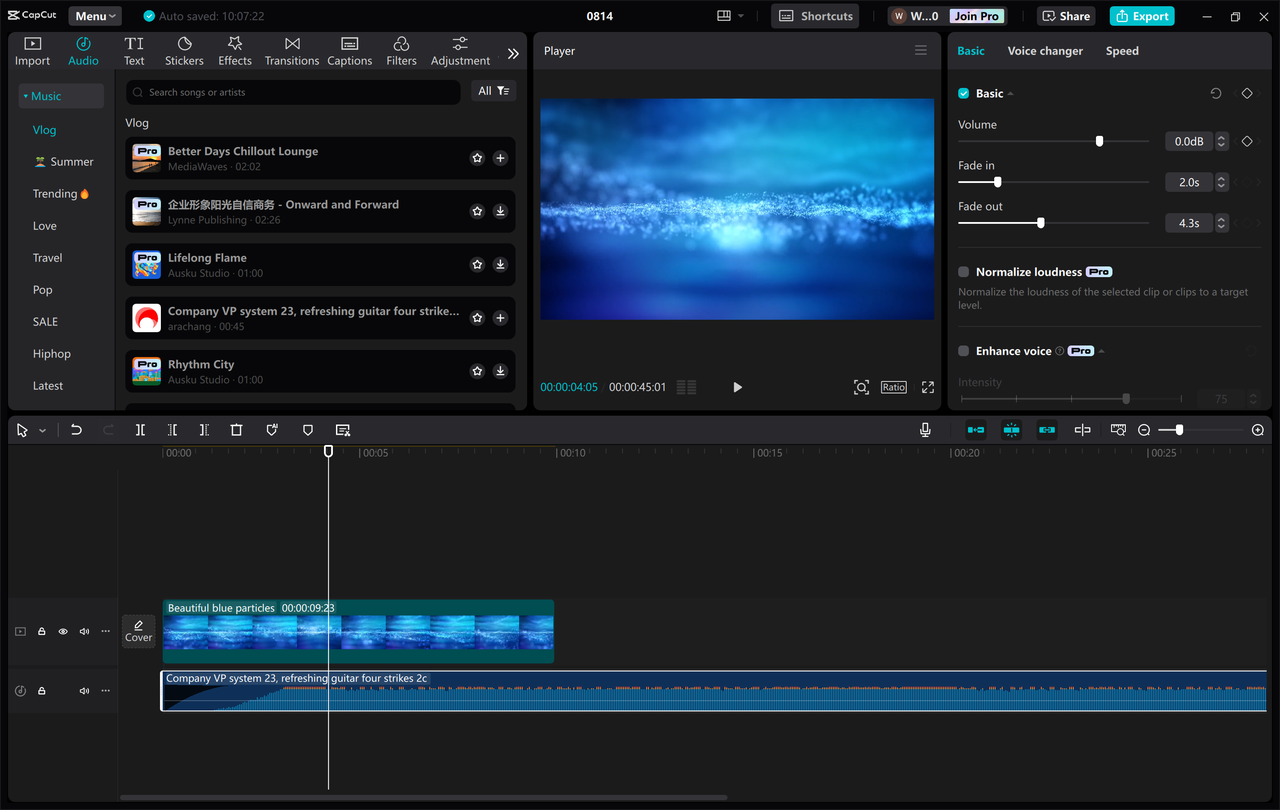Screen dimensions: 1280x810
Task: Click the Zoom in icon on the timeline
Action: pos(1257,430)
